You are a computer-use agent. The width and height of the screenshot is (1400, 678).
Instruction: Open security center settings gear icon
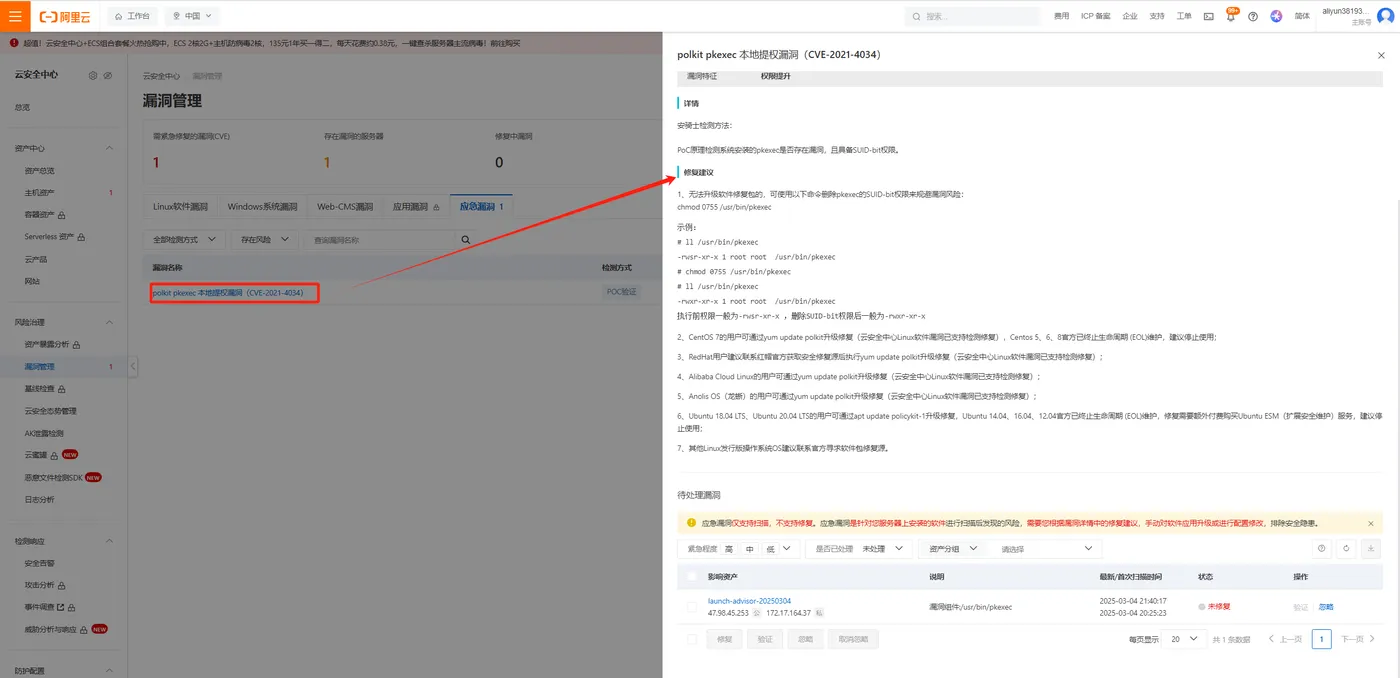coord(93,75)
